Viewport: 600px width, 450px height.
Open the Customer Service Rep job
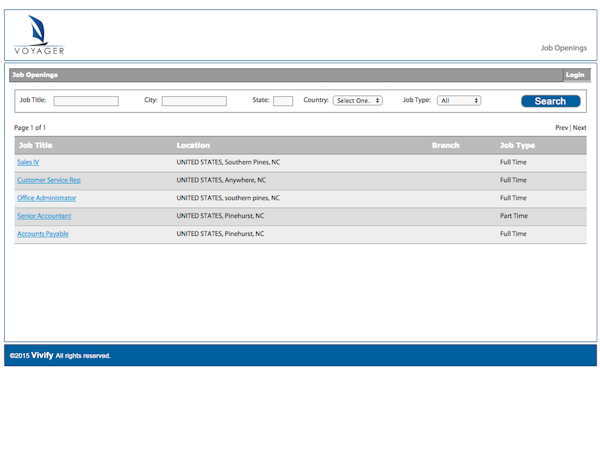click(x=49, y=180)
